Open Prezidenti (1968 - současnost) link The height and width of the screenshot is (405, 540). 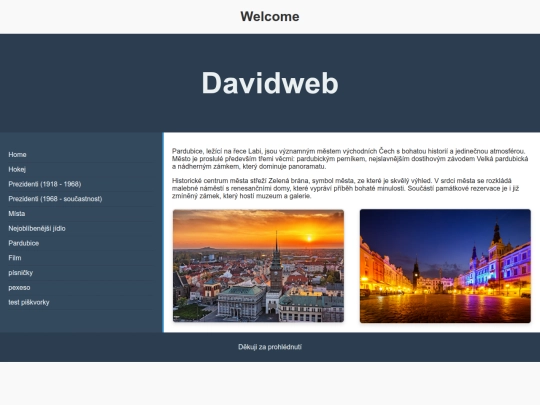pos(55,199)
